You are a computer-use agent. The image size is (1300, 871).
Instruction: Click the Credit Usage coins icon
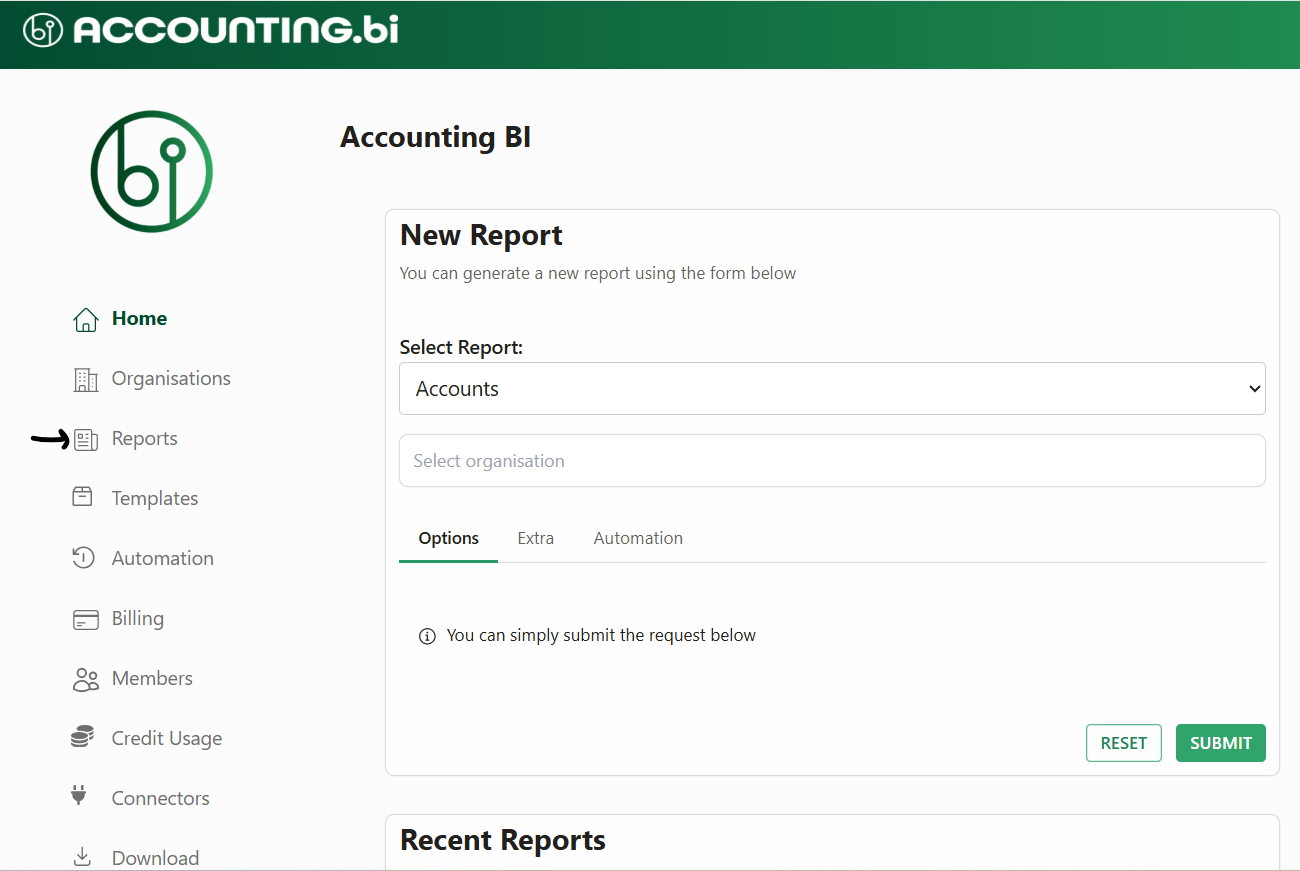click(82, 737)
